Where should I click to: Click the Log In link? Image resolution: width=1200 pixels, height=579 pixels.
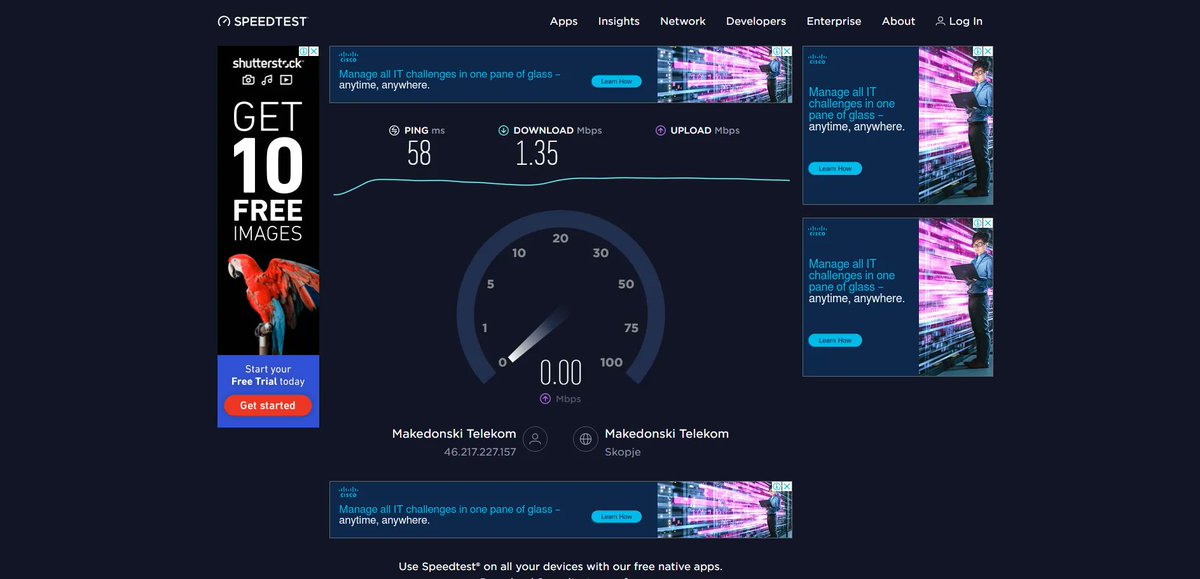point(959,21)
